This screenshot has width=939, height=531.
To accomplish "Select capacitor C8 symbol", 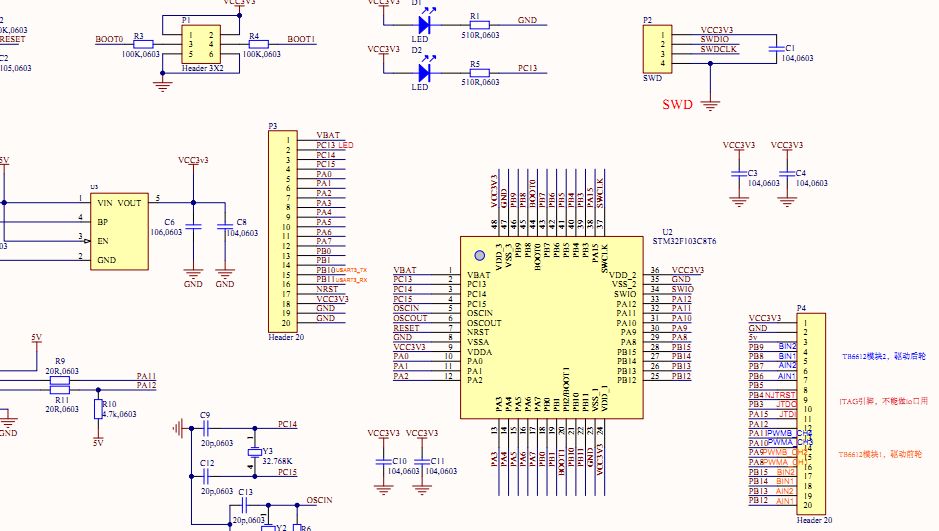I will 225,226.
